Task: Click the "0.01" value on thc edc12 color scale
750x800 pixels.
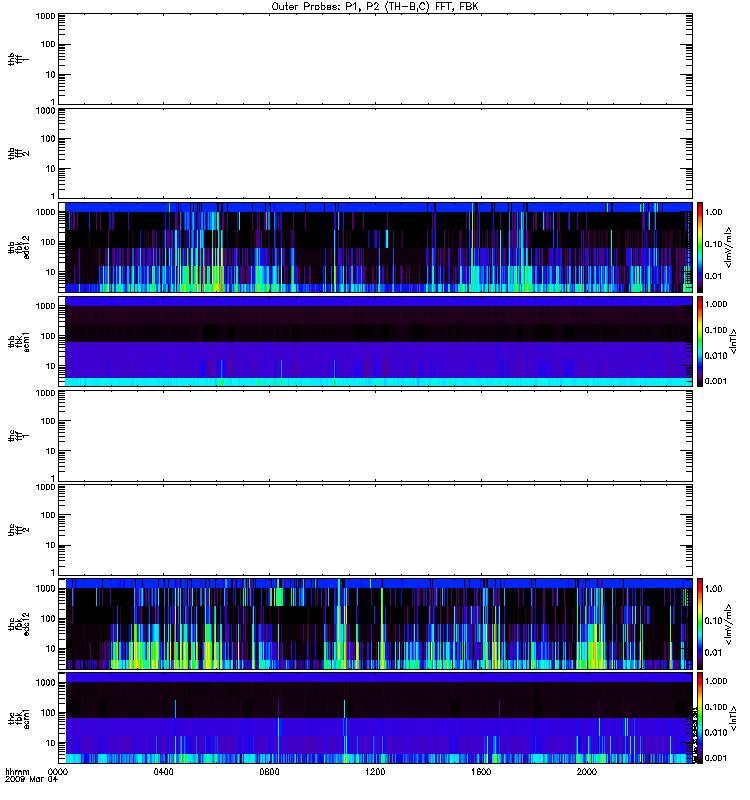Action: click(713, 653)
